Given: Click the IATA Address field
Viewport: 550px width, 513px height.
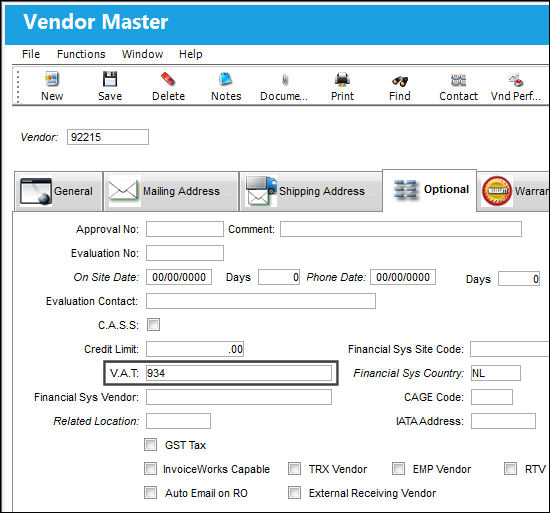Looking at the screenshot, I should (503, 421).
